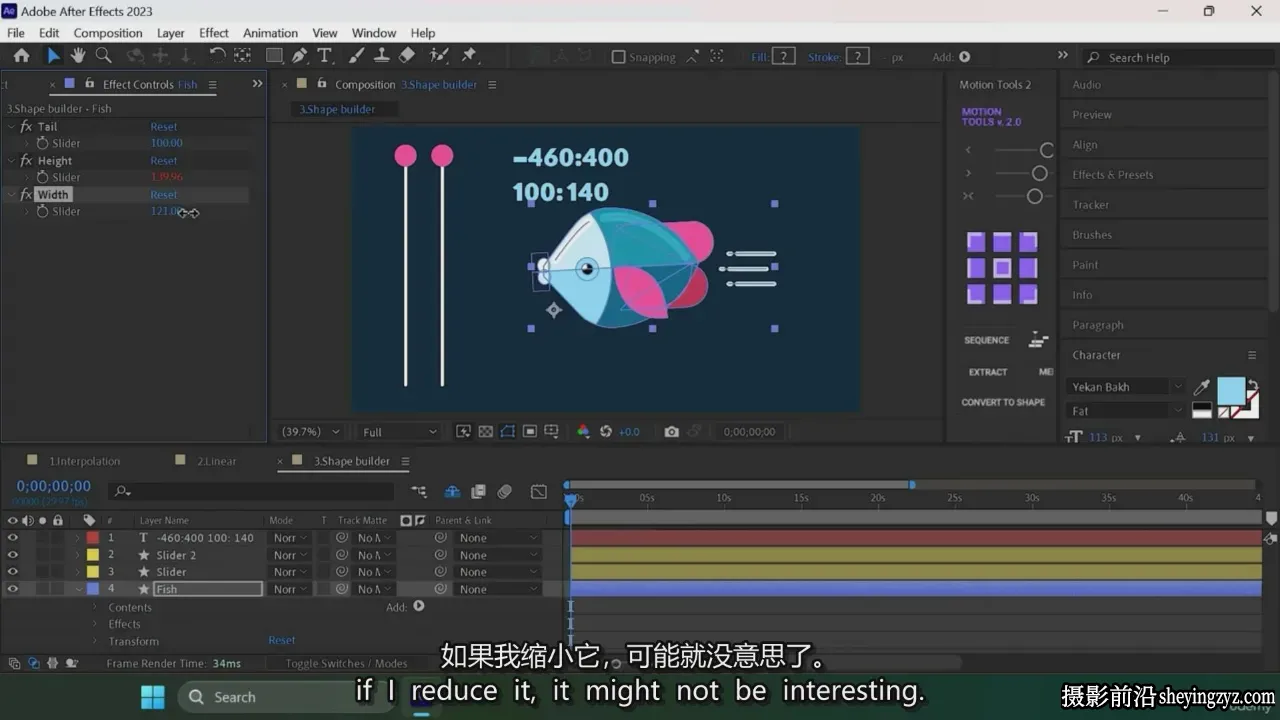Open the show channel color icon
Viewport: 1280px width, 720px height.
(583, 432)
